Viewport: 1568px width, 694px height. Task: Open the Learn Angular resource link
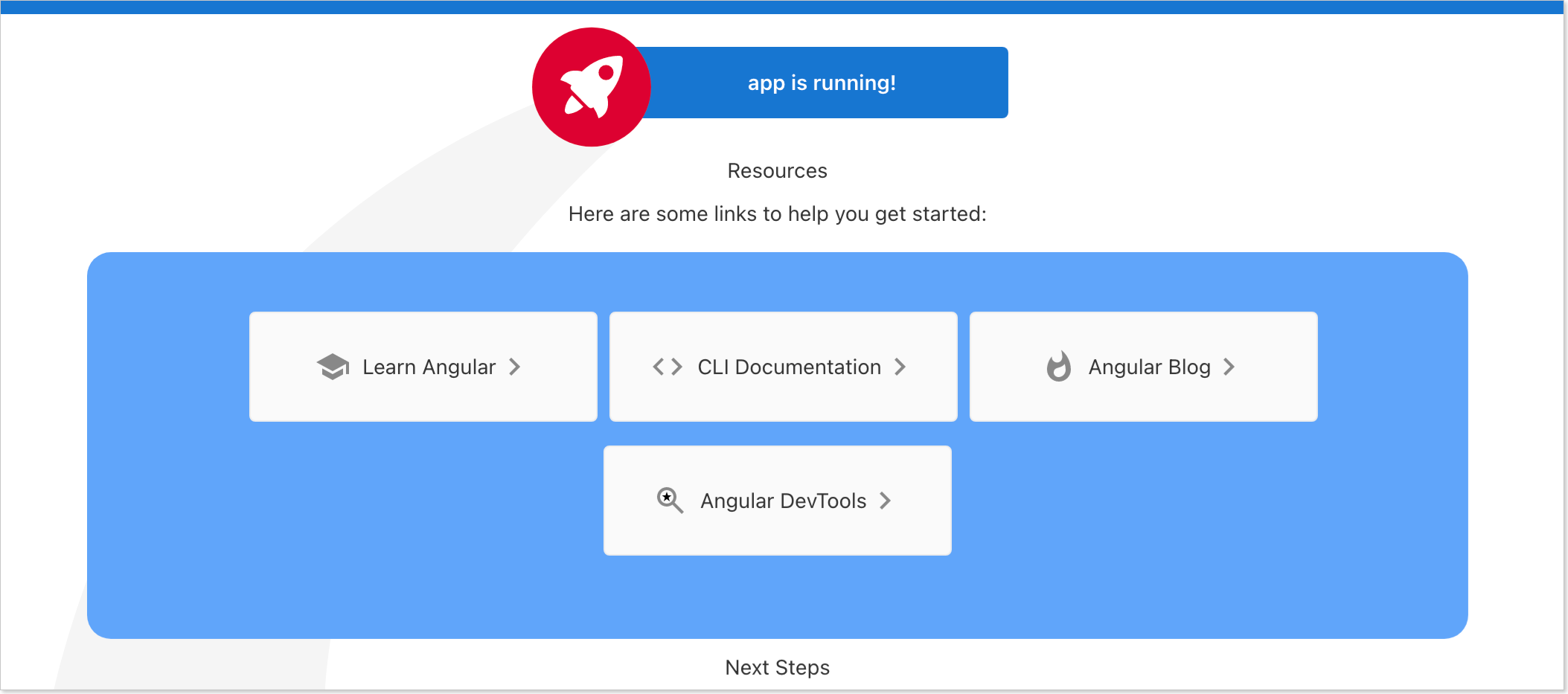click(423, 366)
